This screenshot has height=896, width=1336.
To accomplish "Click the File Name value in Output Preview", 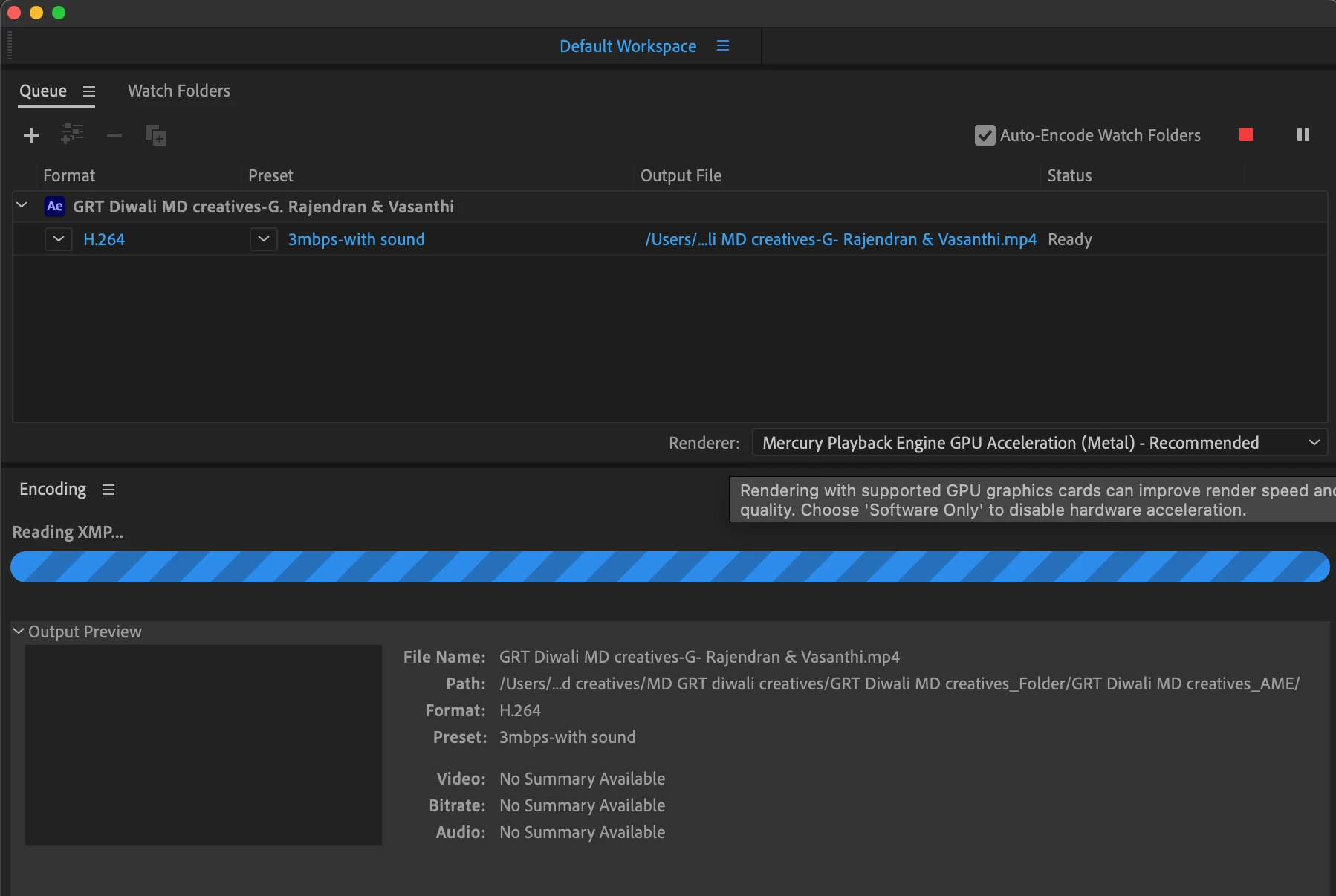I will (x=699, y=657).
